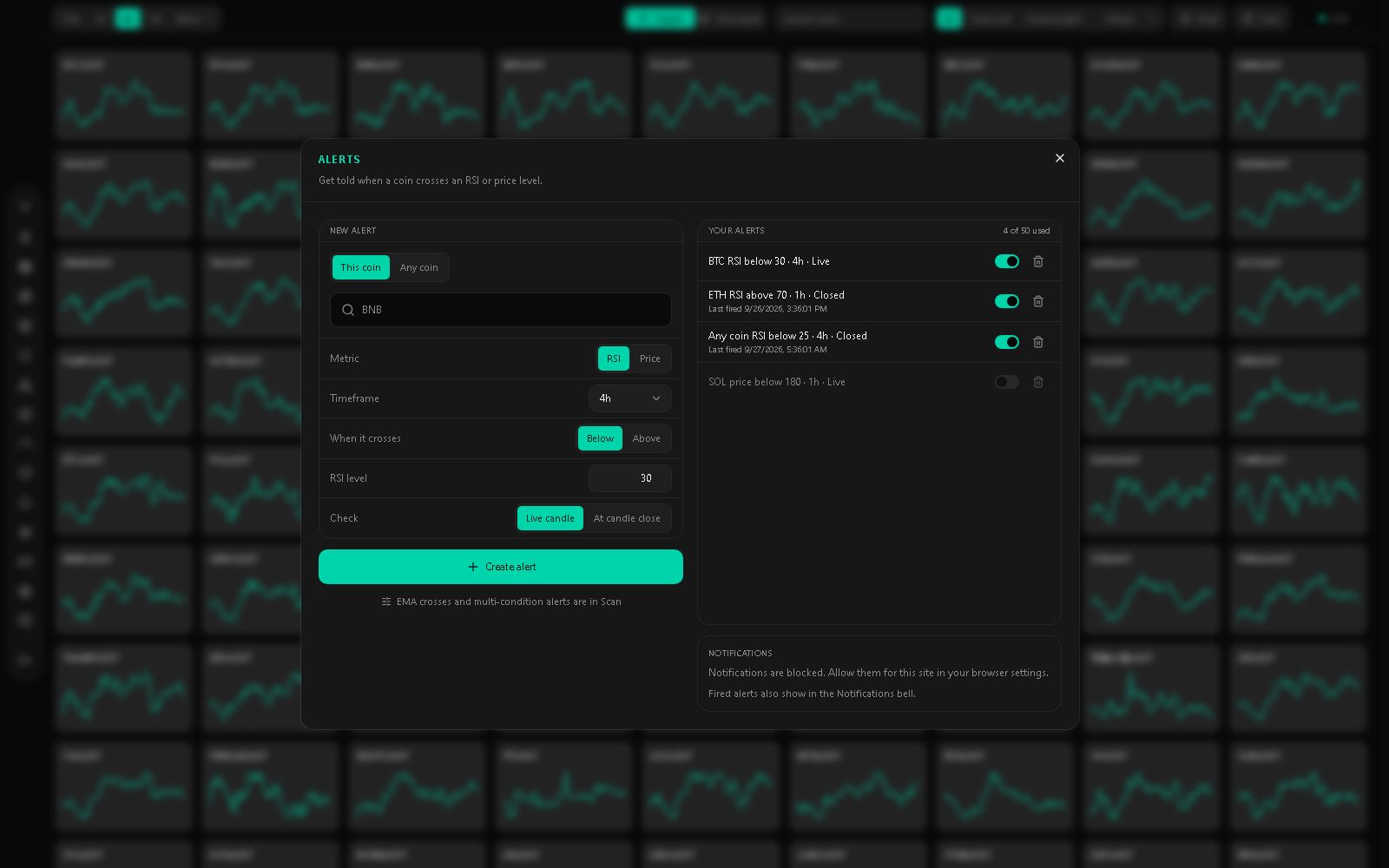Click the Create alert button
Screen dimensions: 1389x868
(x=501, y=567)
